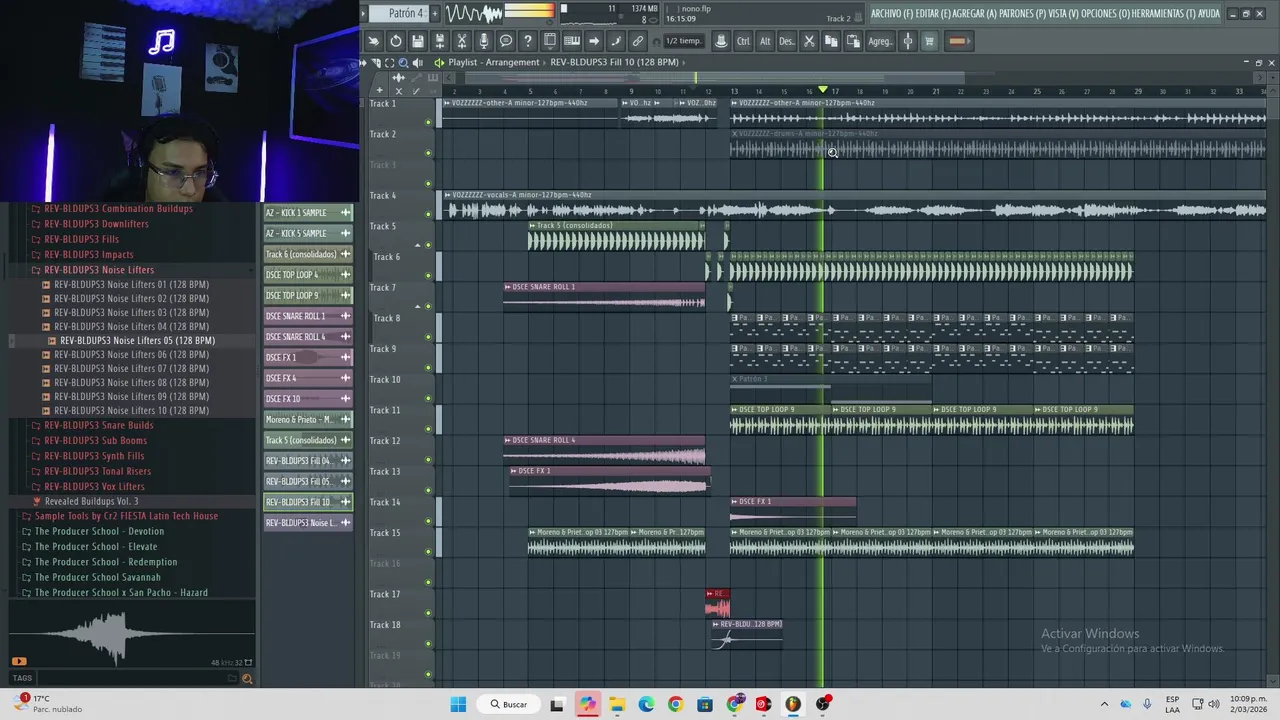The width and height of the screenshot is (1280, 720).
Task: Toggle the Ctrl modifier button
Action: pos(743,41)
